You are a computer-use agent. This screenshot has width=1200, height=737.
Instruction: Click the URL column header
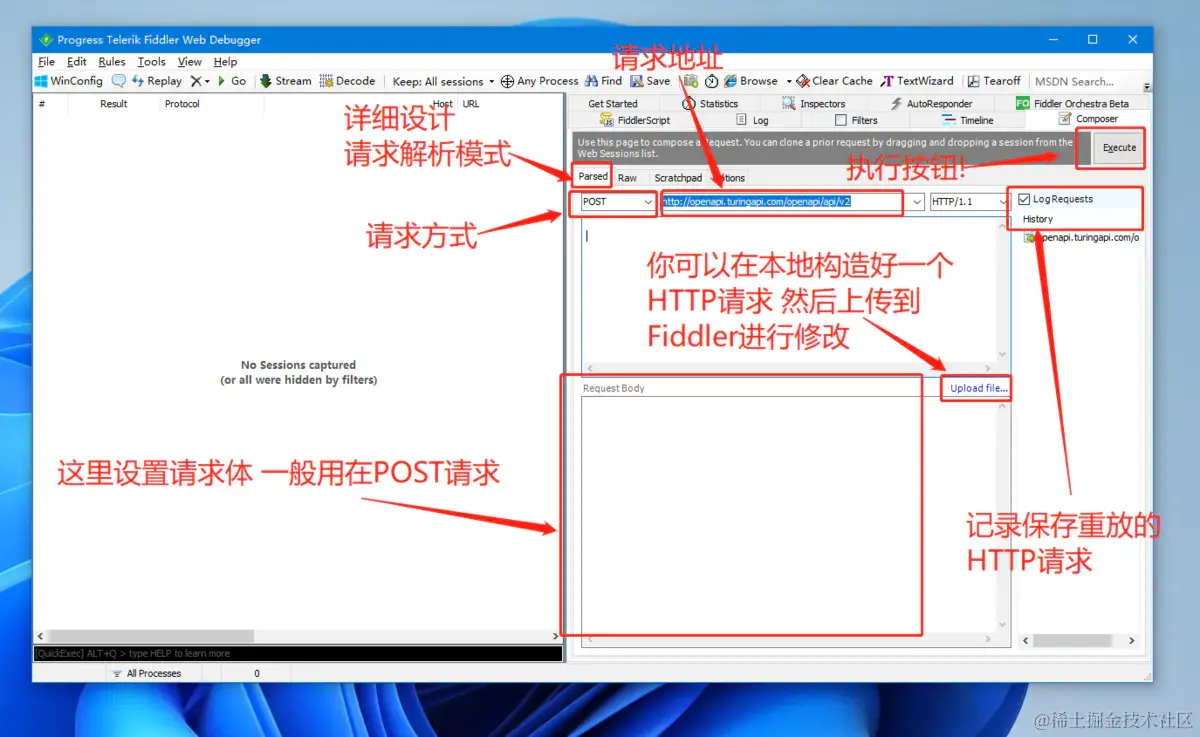click(x=470, y=104)
